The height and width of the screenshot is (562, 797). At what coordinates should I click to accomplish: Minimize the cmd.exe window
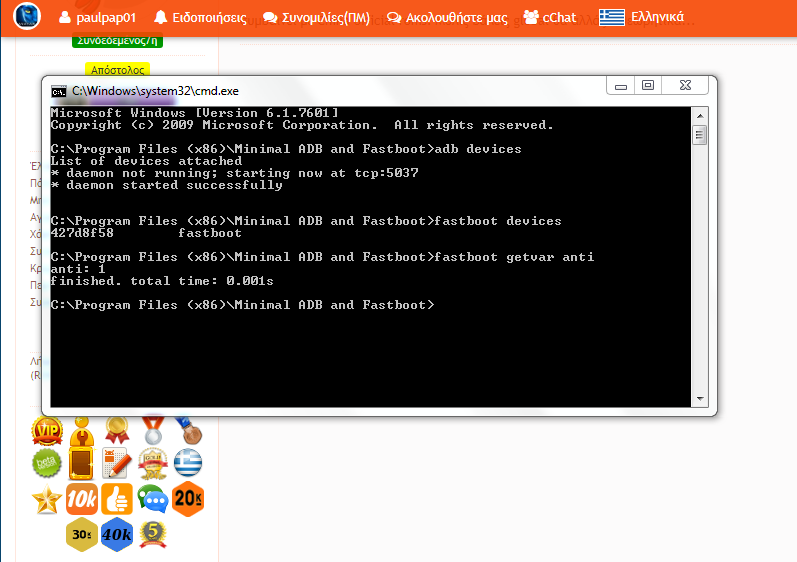(621, 85)
